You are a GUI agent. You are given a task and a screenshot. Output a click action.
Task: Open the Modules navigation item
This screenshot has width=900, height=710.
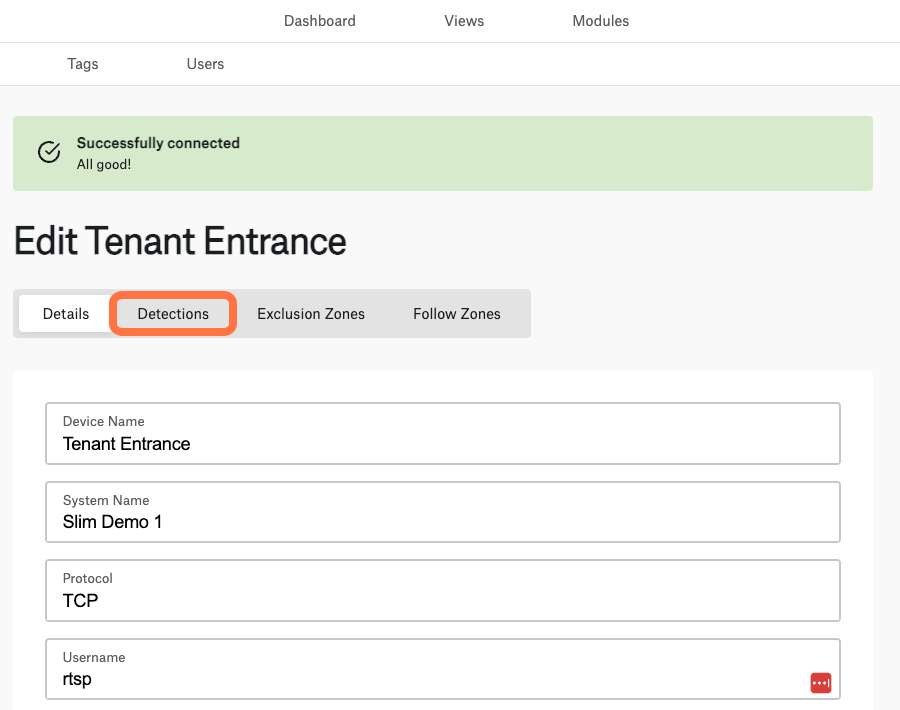(x=600, y=21)
